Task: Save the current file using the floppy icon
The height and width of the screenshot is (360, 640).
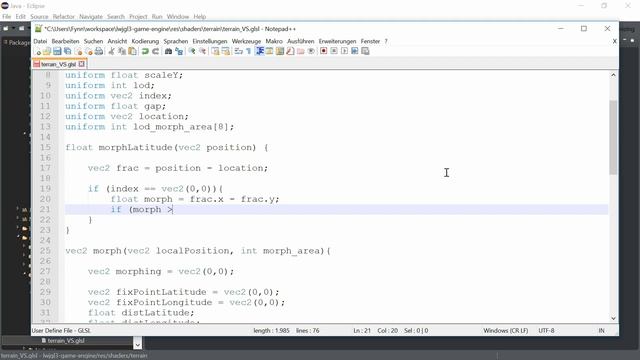Action: (x=57, y=51)
